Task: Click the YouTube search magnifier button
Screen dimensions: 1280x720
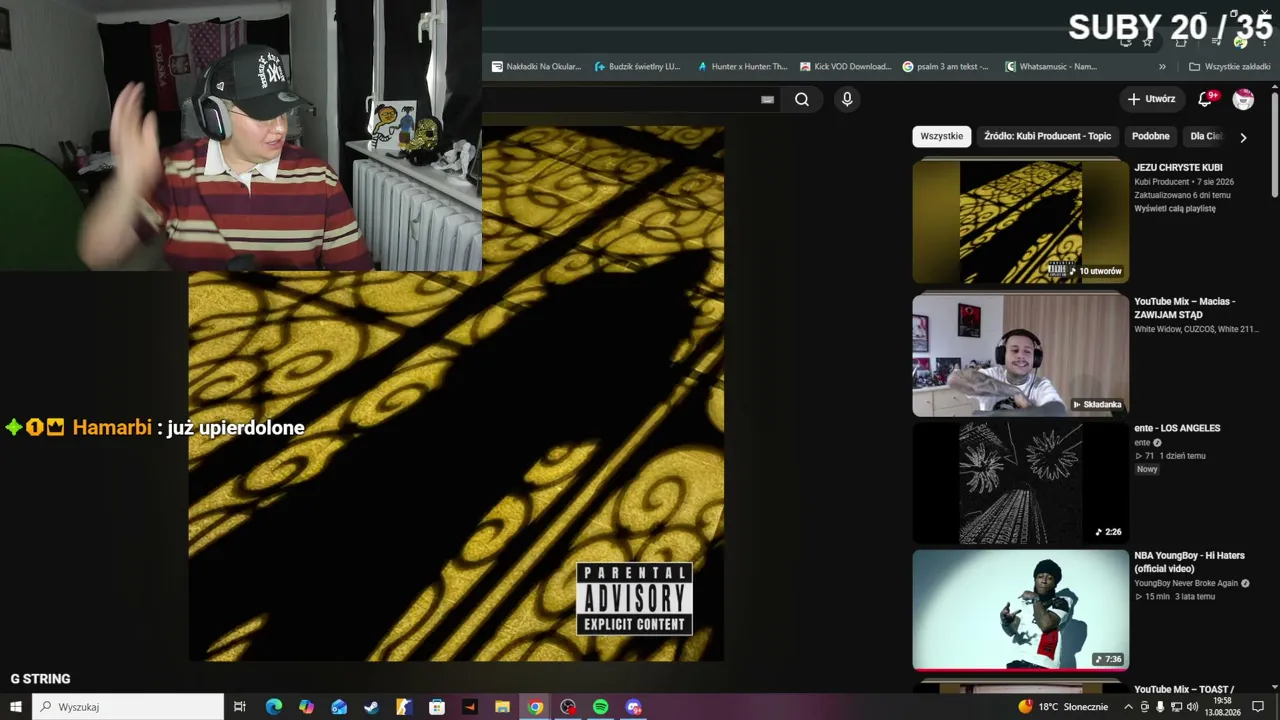Action: pyautogui.click(x=802, y=99)
